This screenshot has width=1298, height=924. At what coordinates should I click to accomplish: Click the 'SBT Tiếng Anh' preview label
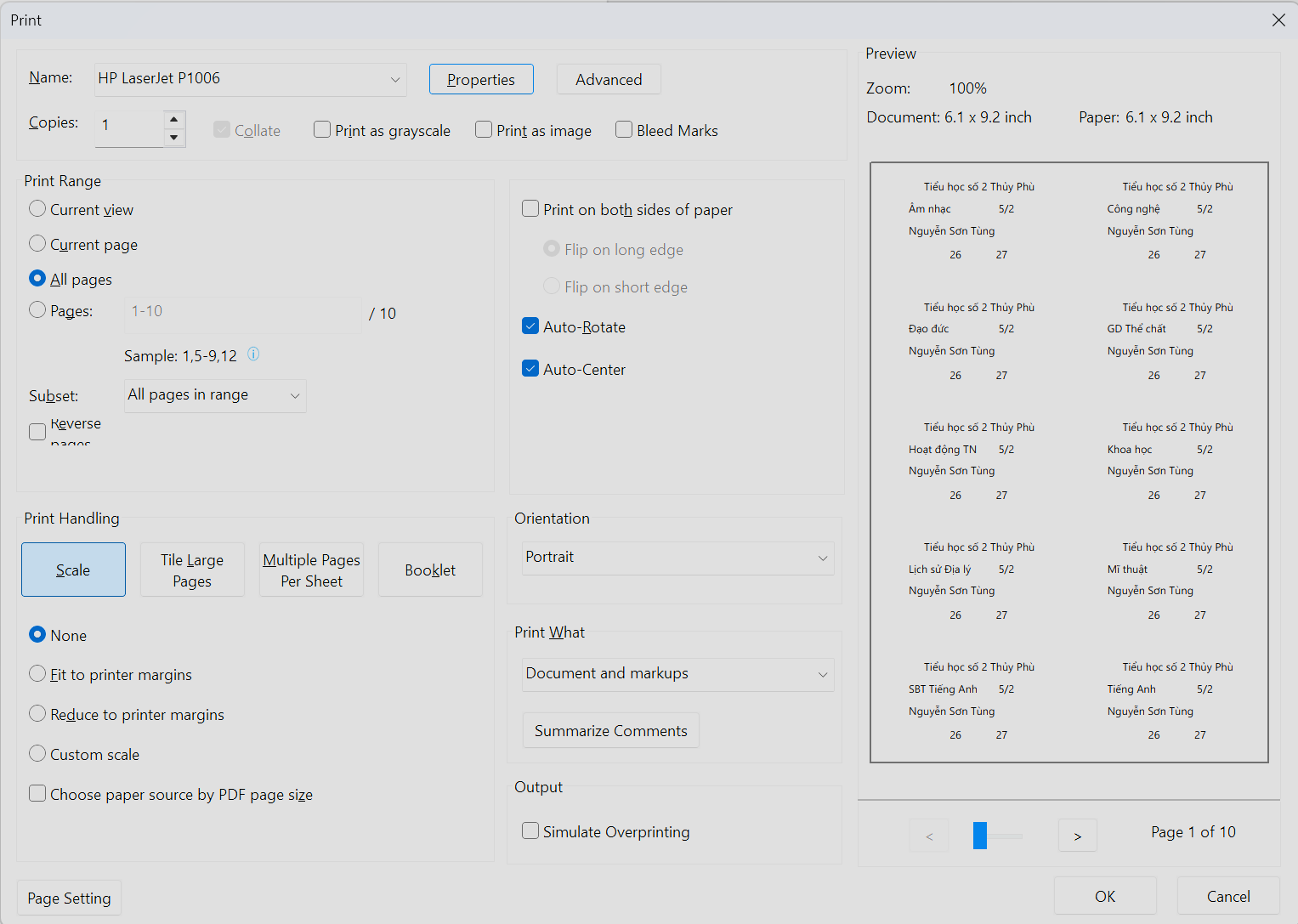[x=943, y=689]
